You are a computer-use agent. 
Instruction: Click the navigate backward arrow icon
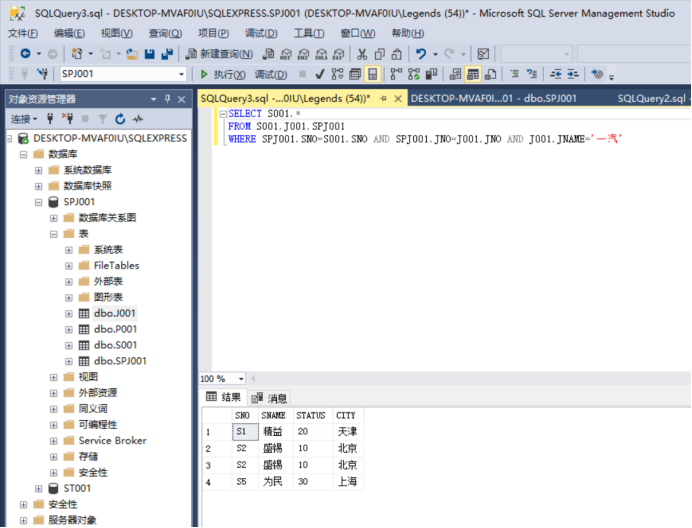coord(26,54)
